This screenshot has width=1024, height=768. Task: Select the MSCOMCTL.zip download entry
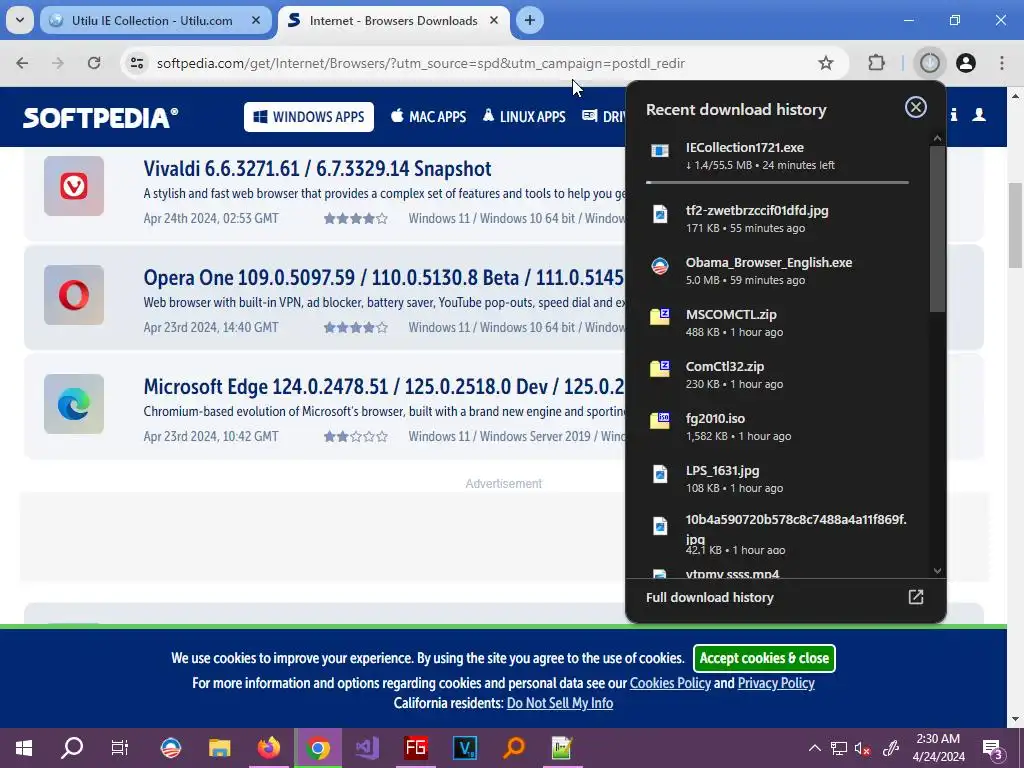[x=777, y=323]
